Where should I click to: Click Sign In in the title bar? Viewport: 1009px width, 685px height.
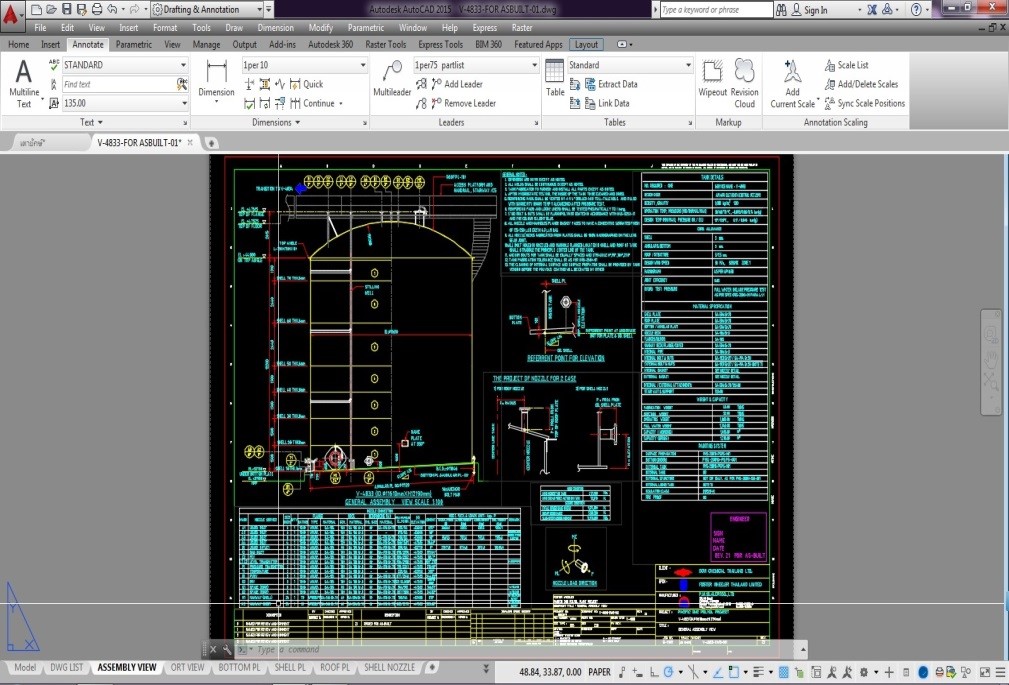pyautogui.click(x=815, y=10)
